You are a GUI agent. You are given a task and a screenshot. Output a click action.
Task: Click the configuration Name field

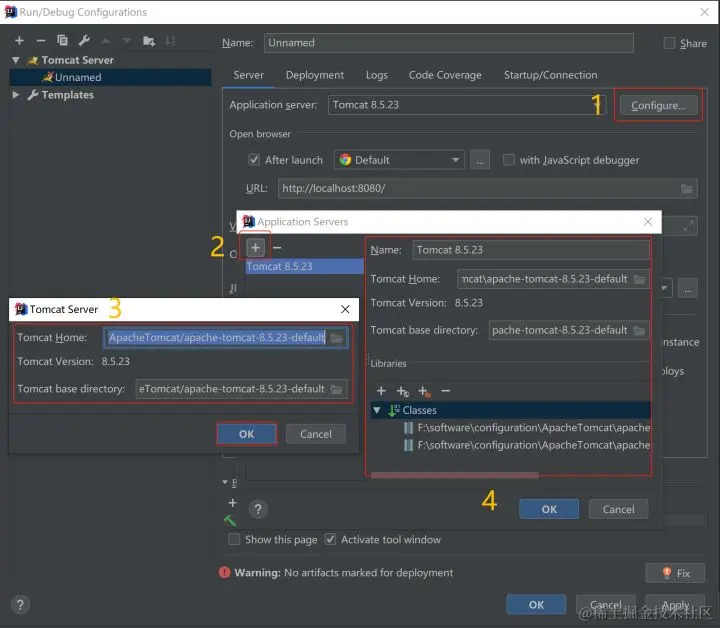449,43
